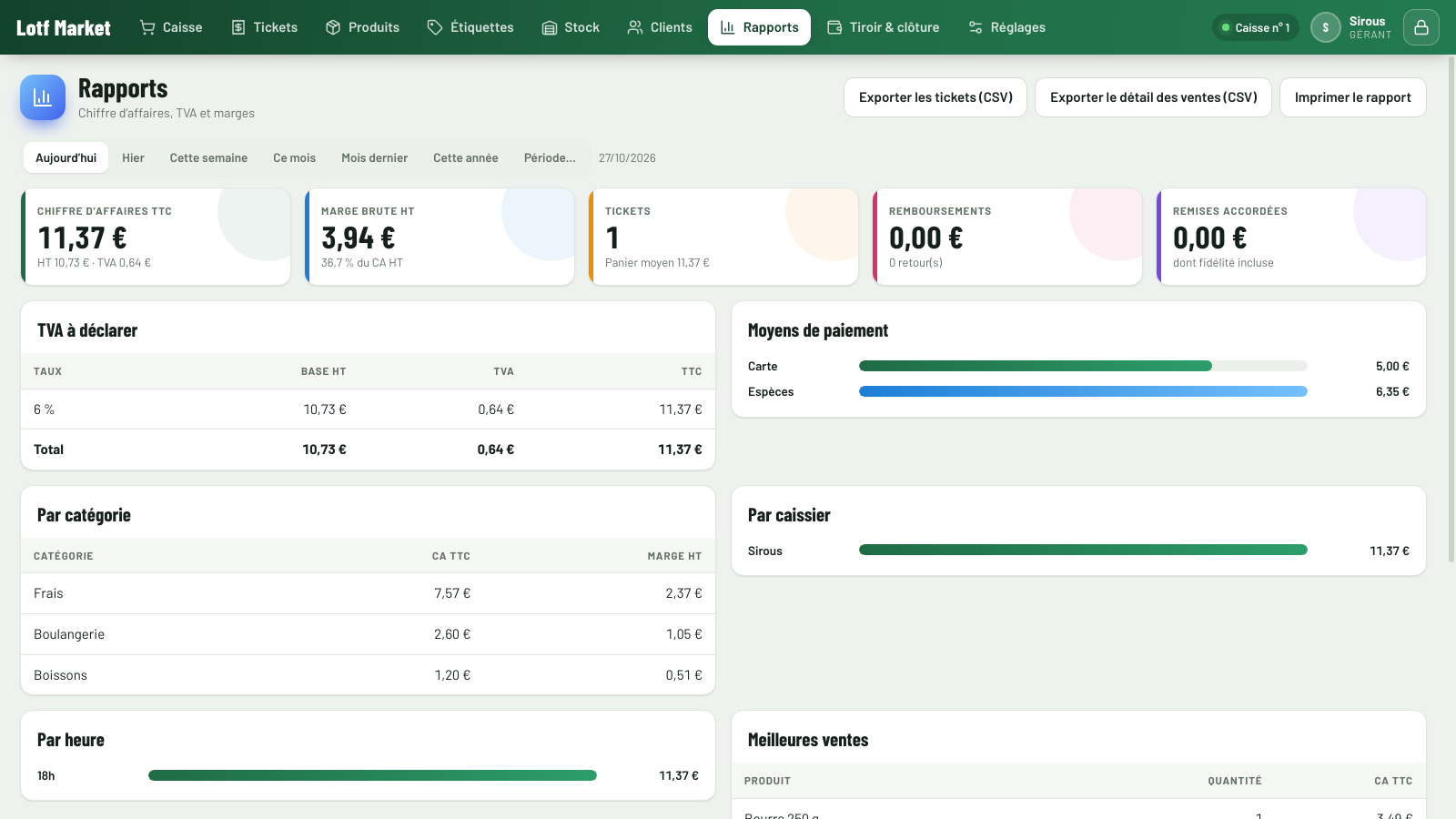Click the Tiroir & clôture wallet icon

(x=834, y=27)
